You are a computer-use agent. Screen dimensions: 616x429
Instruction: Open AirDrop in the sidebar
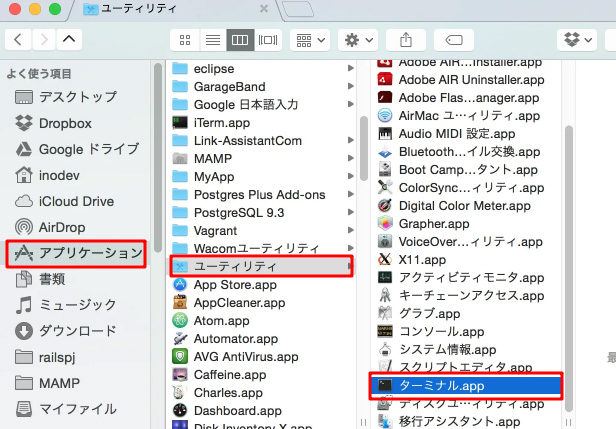point(50,227)
